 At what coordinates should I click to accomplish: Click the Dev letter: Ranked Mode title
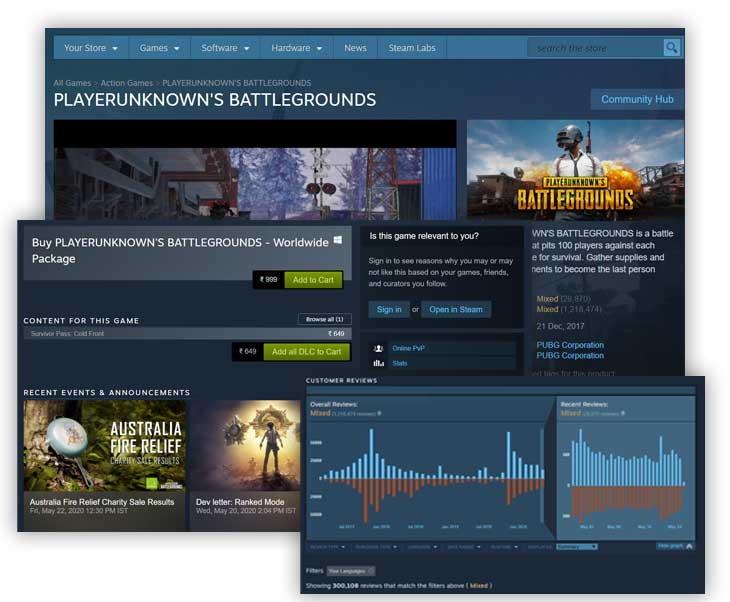[240, 502]
